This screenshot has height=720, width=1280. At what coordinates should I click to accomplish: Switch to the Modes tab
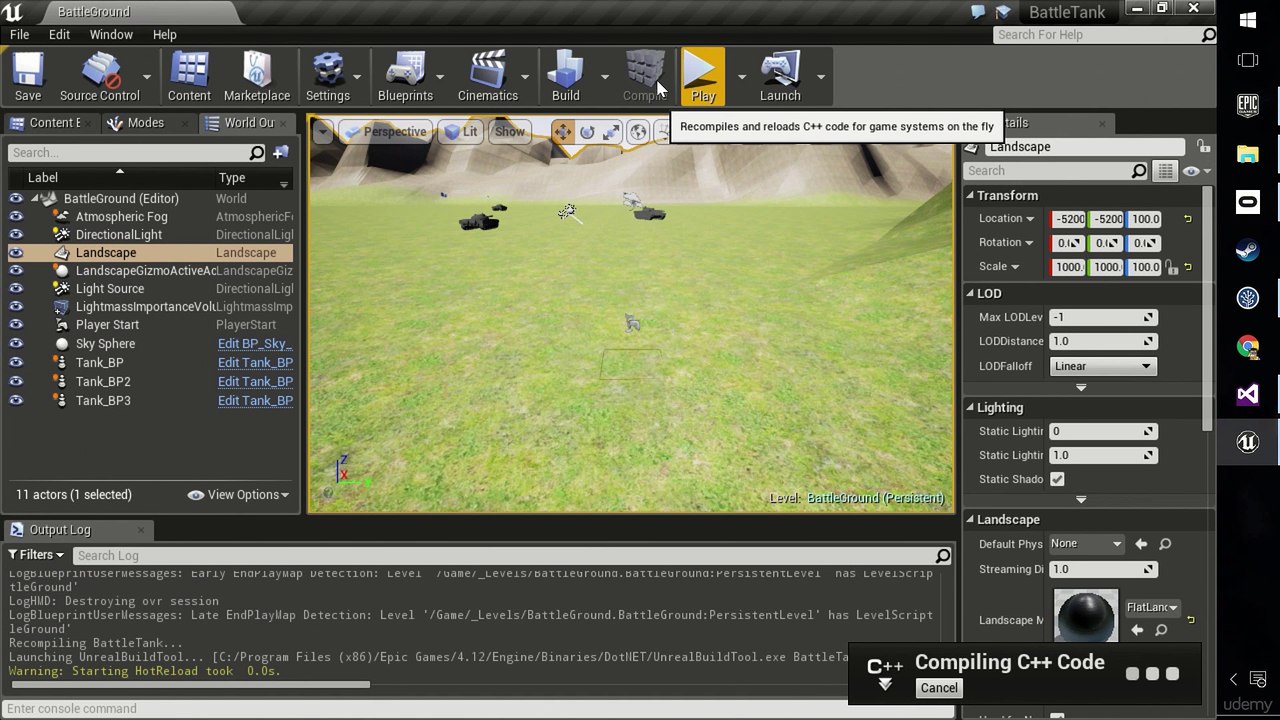[x=145, y=123]
